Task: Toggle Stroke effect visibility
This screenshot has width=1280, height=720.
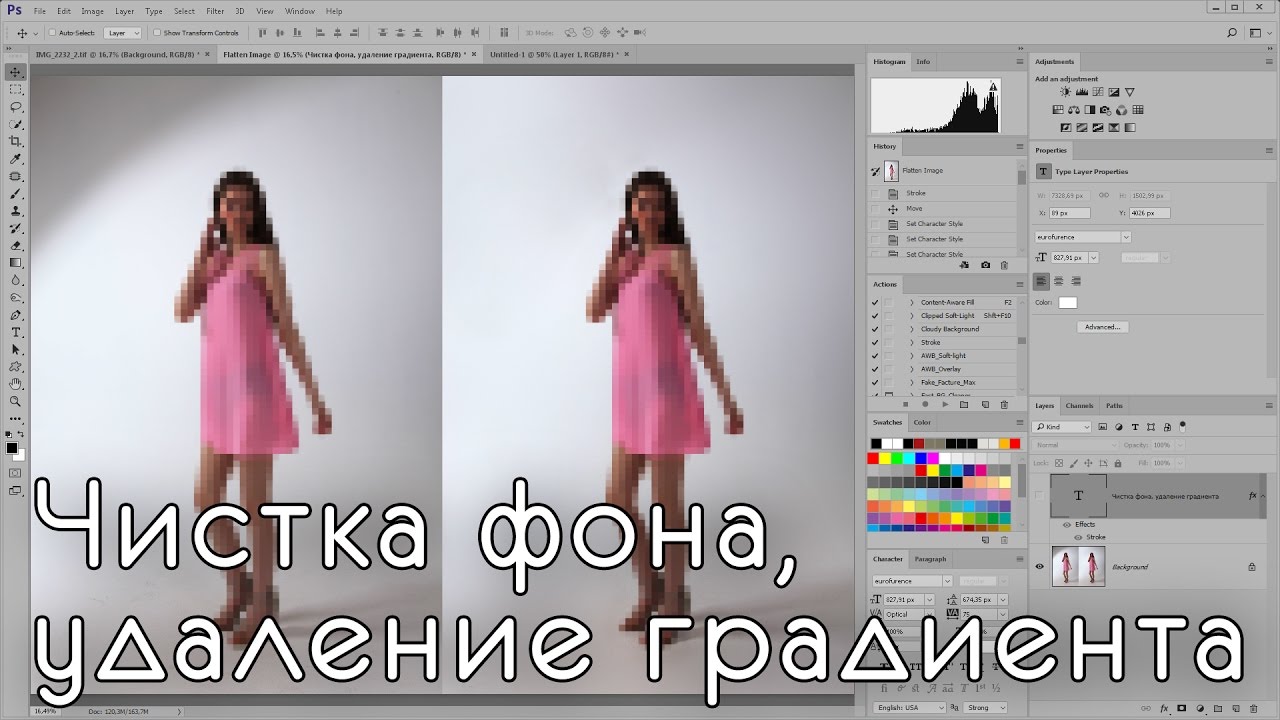Action: tap(1078, 537)
